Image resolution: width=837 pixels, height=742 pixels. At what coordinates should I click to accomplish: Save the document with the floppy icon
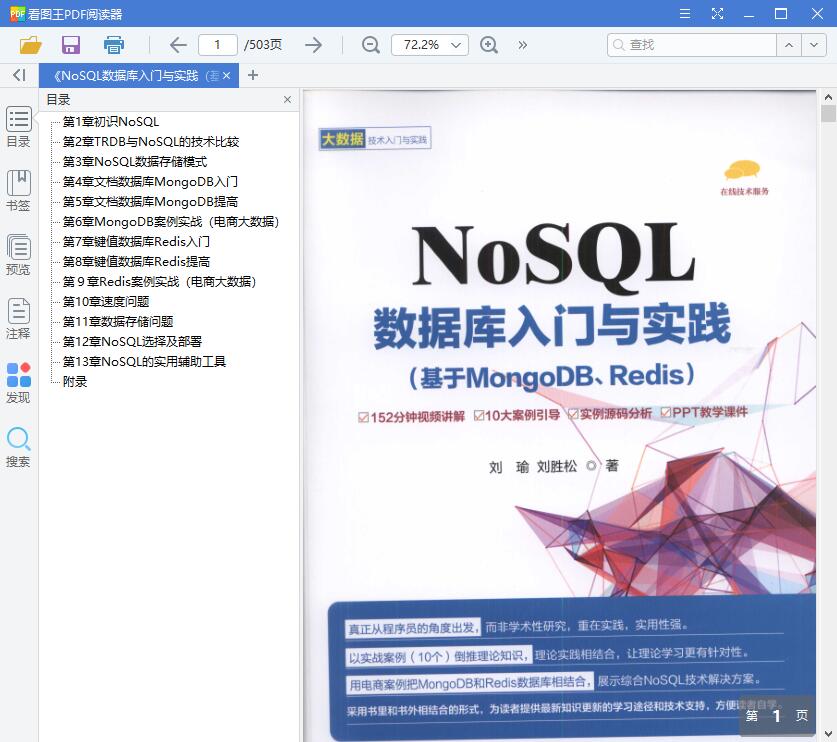click(71, 45)
